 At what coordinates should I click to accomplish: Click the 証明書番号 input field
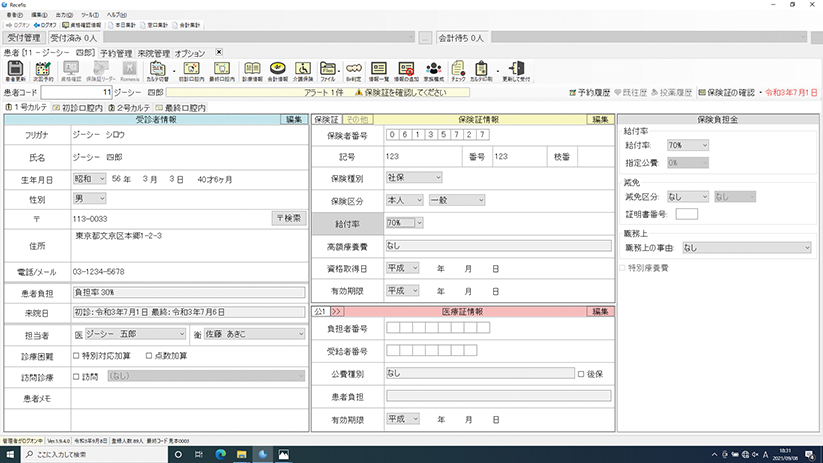(686, 212)
